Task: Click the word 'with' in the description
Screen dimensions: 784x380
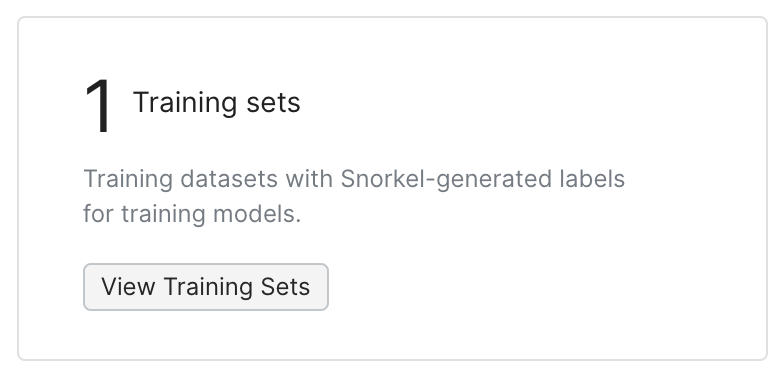Action: [x=309, y=178]
